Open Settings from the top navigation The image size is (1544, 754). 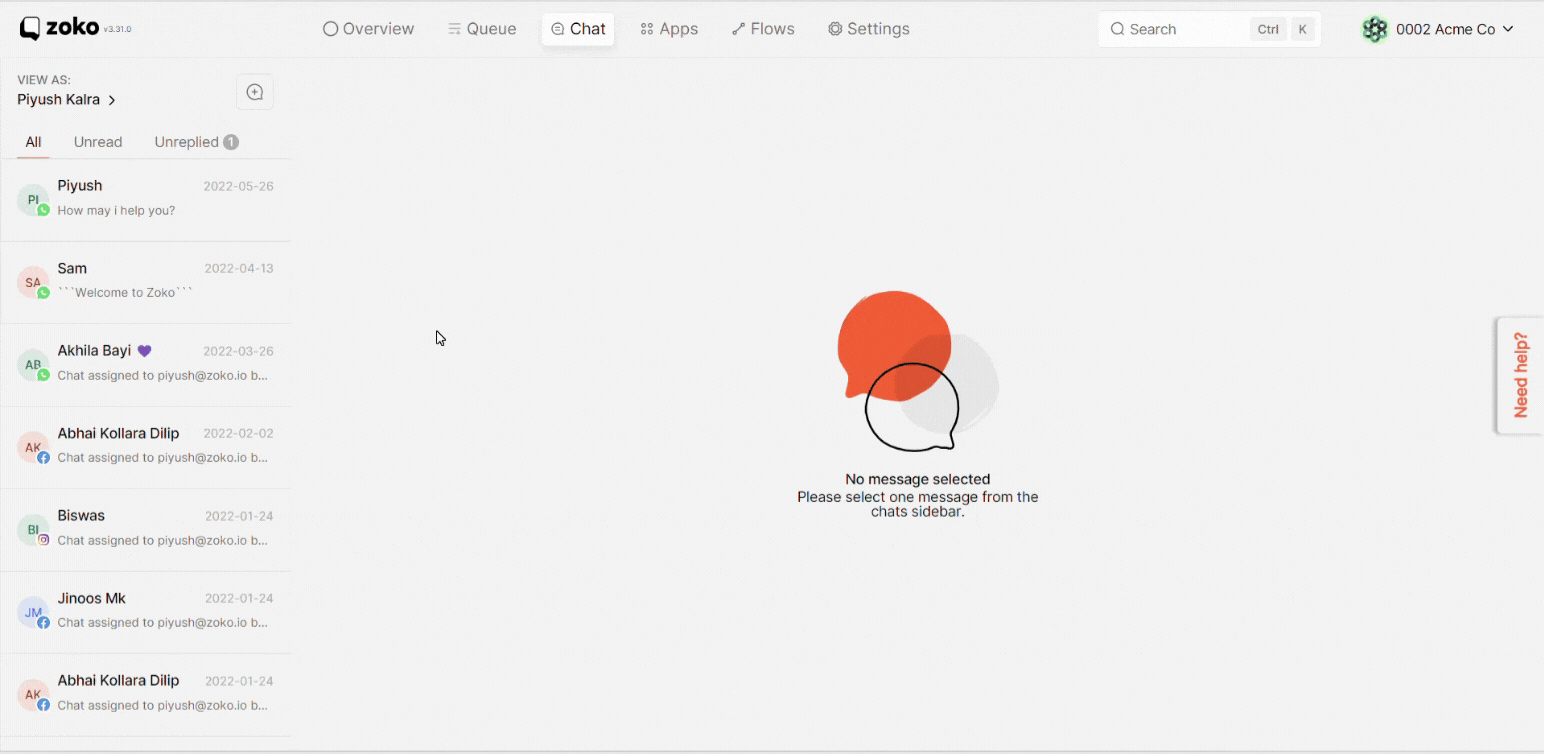click(869, 29)
